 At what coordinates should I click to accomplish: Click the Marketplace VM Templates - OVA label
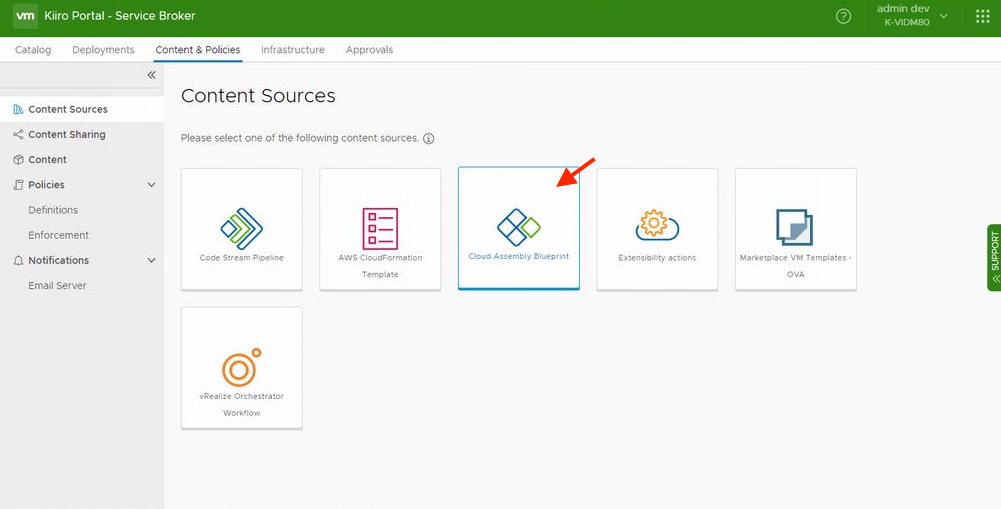[x=795, y=266]
